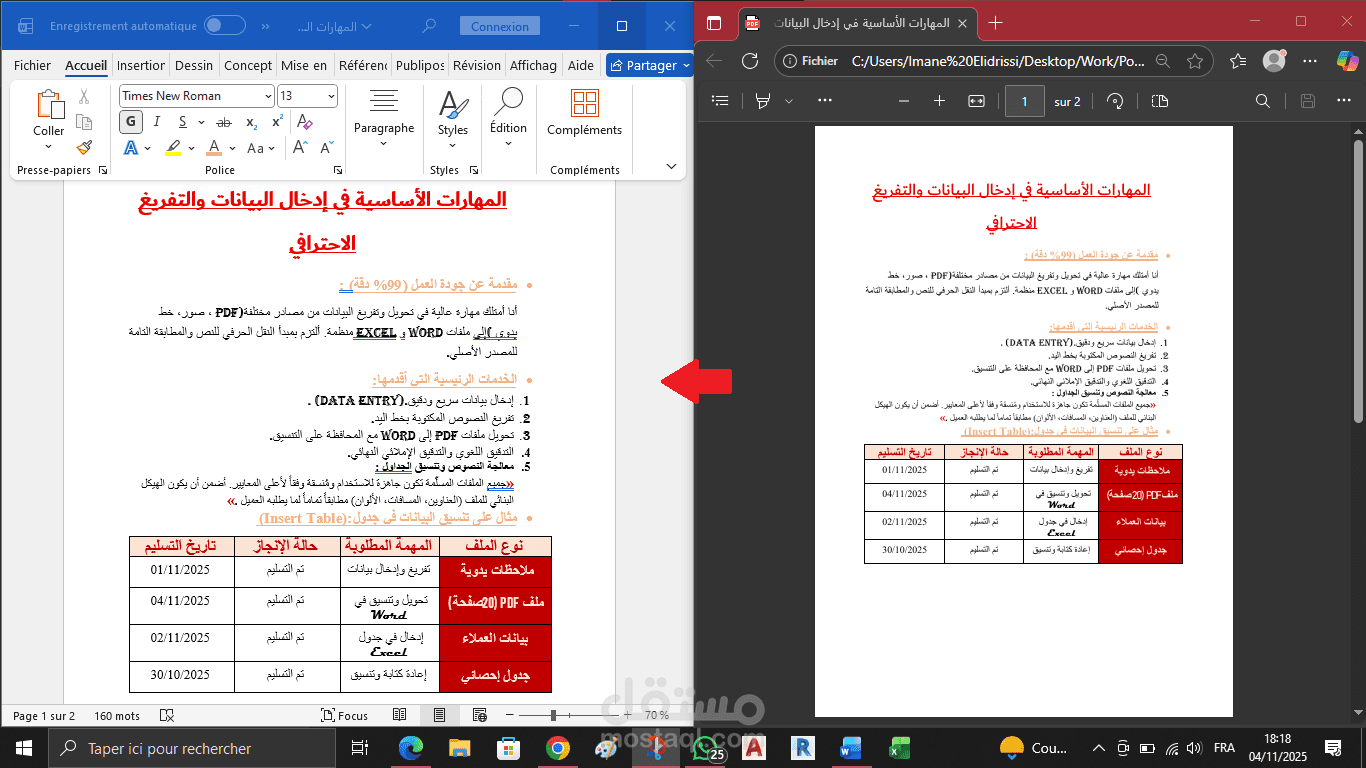Image resolution: width=1366 pixels, height=768 pixels.
Task: Click the Connexion sign-in button
Action: (x=500, y=27)
